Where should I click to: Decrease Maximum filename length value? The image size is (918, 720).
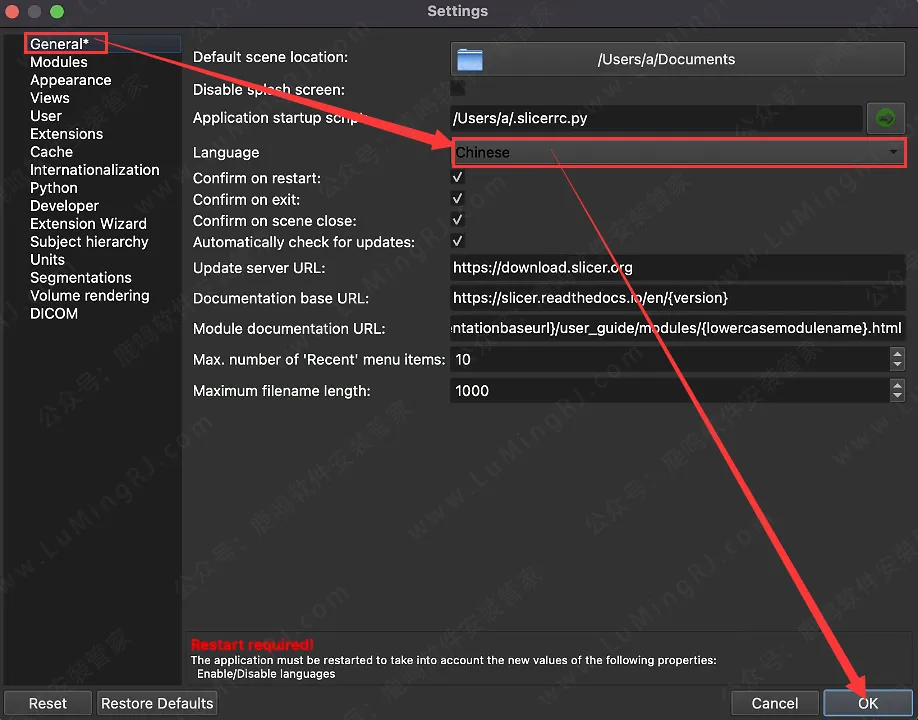[x=897, y=396]
